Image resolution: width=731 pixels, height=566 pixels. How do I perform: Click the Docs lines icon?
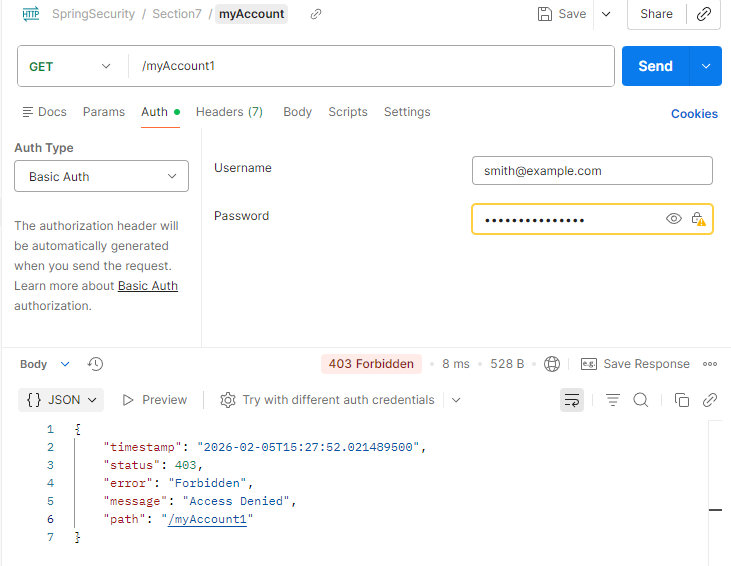(x=28, y=112)
